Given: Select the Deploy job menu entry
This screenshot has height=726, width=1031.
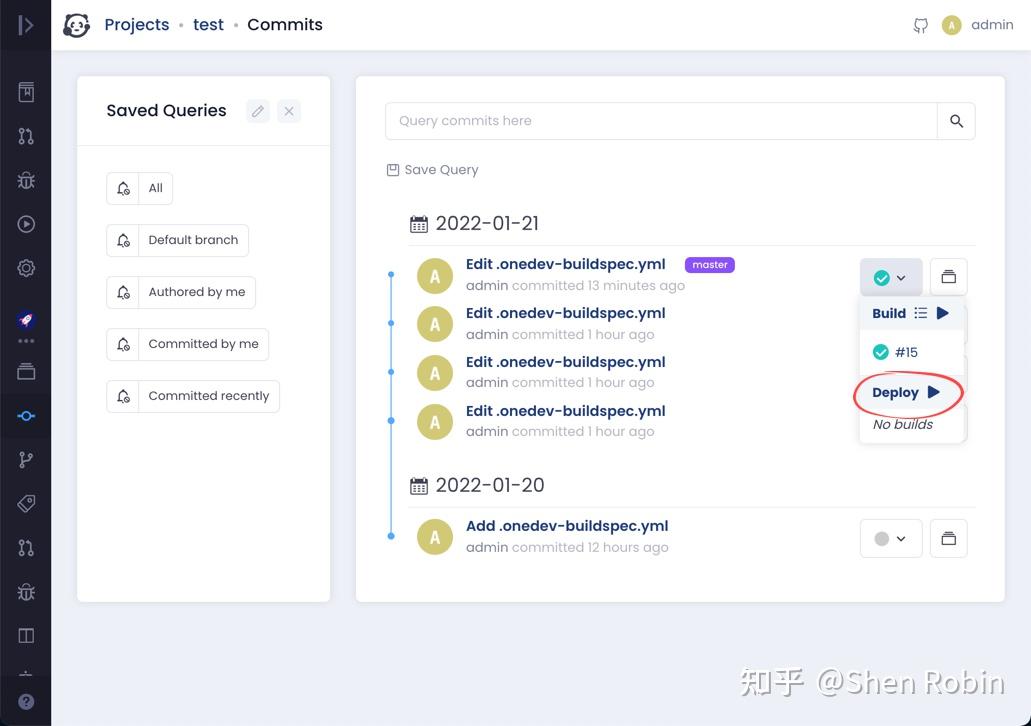Looking at the screenshot, I should pos(895,393).
